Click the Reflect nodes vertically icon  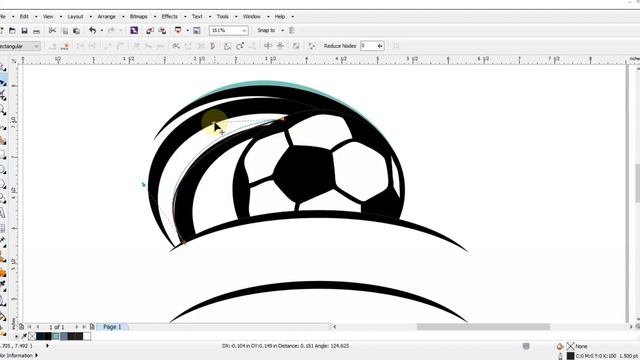coord(280,46)
